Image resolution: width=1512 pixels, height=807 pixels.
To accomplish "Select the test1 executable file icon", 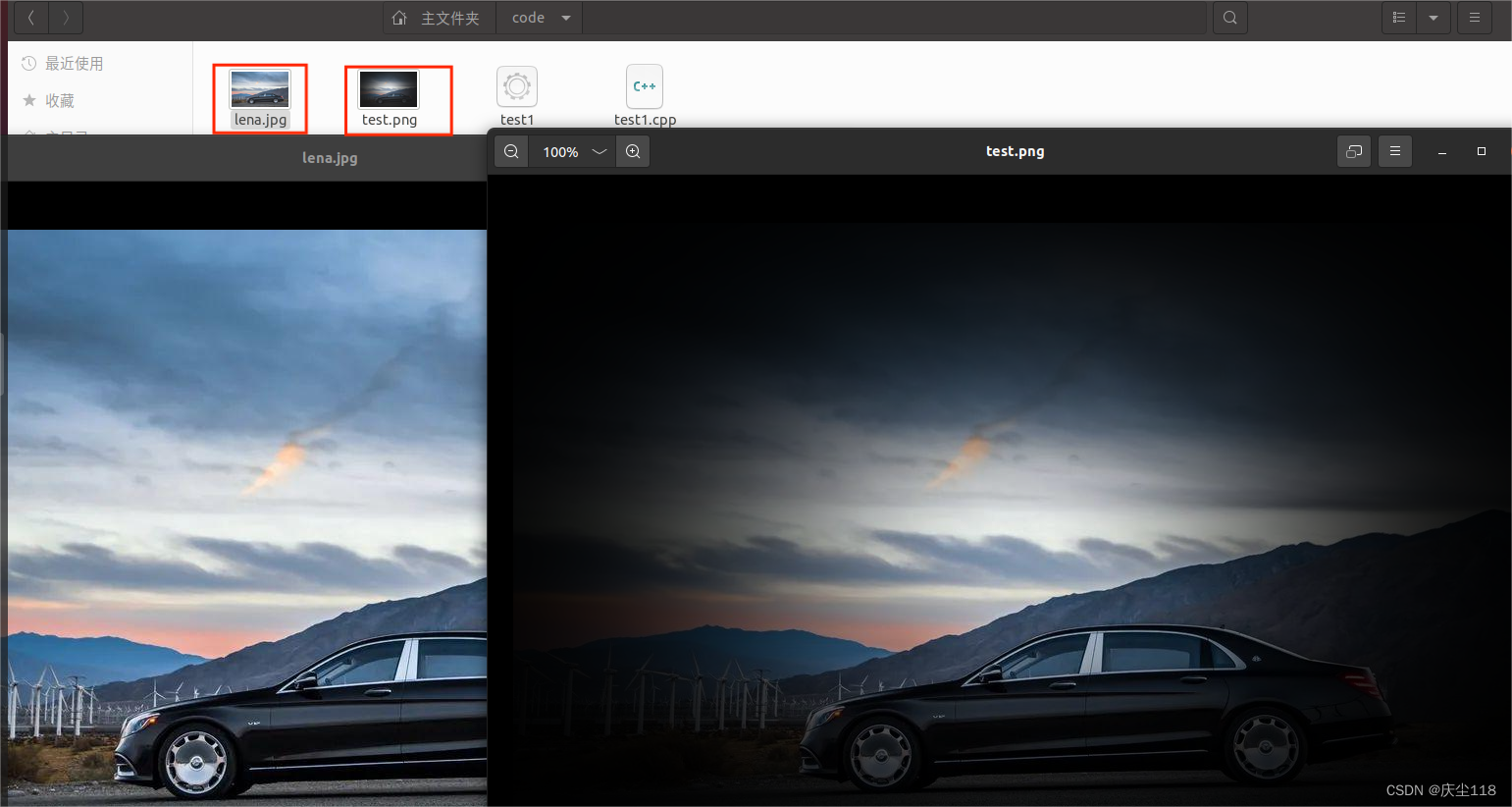I will 517,86.
